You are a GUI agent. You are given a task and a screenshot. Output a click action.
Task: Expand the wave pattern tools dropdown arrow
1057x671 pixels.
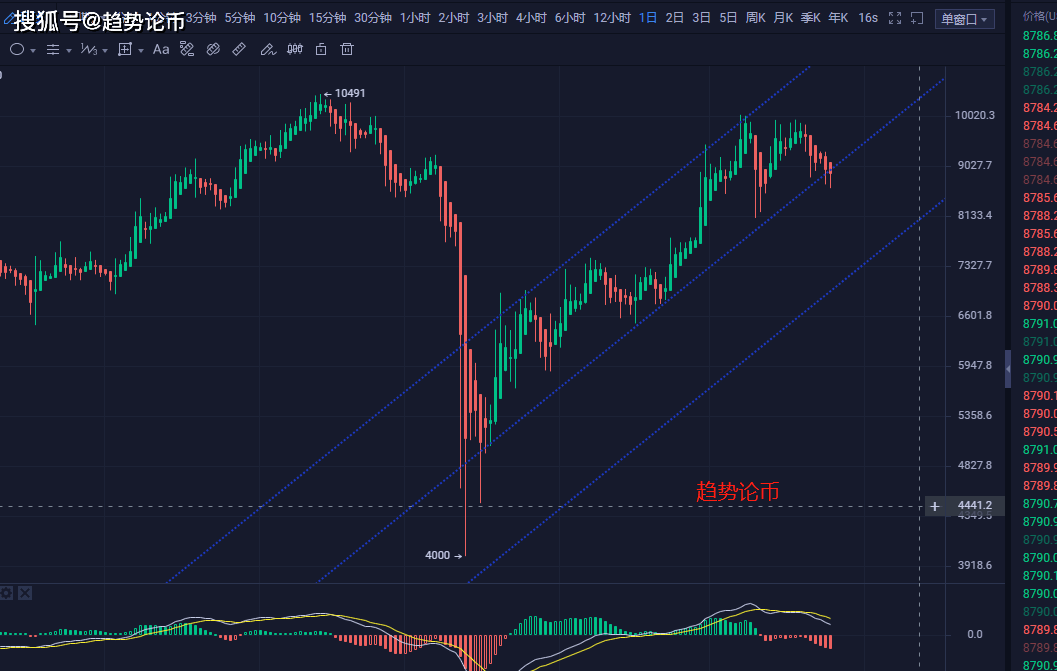coord(105,51)
